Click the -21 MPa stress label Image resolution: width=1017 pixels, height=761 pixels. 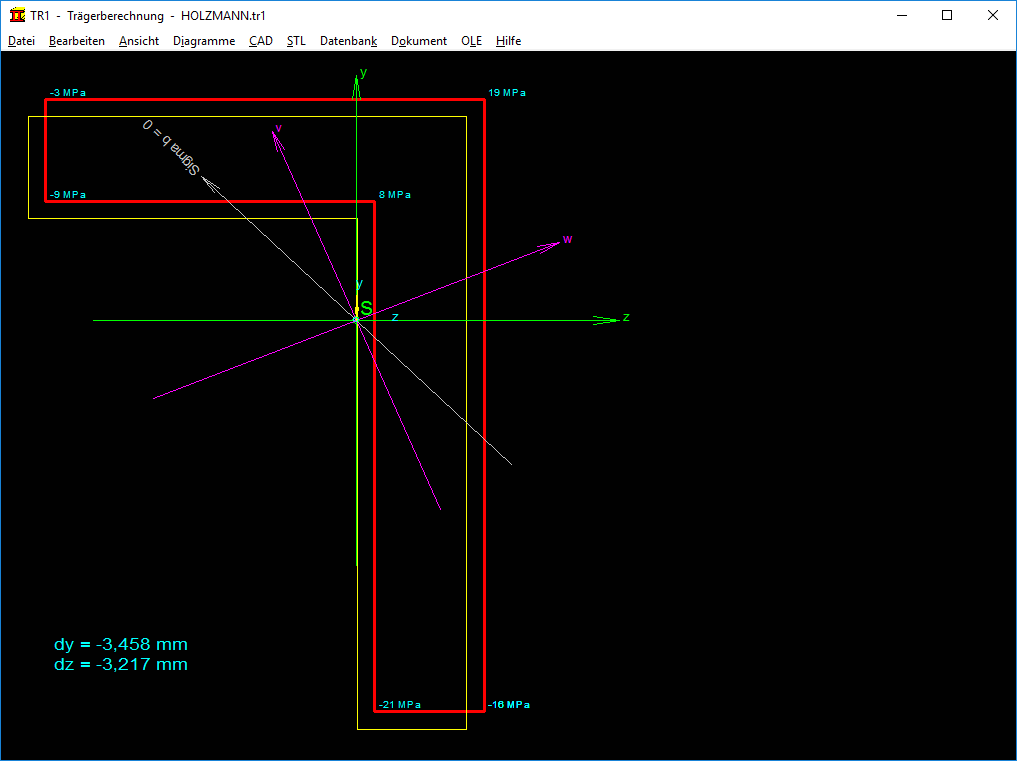click(x=400, y=705)
